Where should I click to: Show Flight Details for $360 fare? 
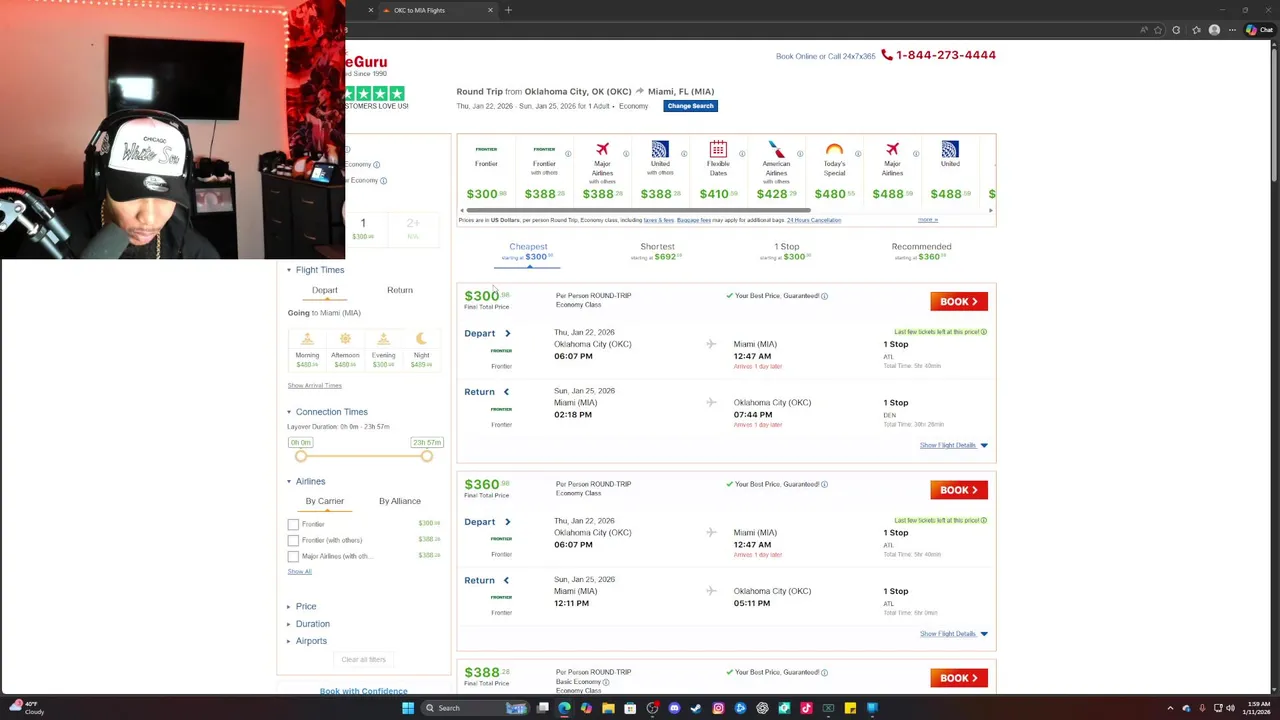(x=953, y=634)
